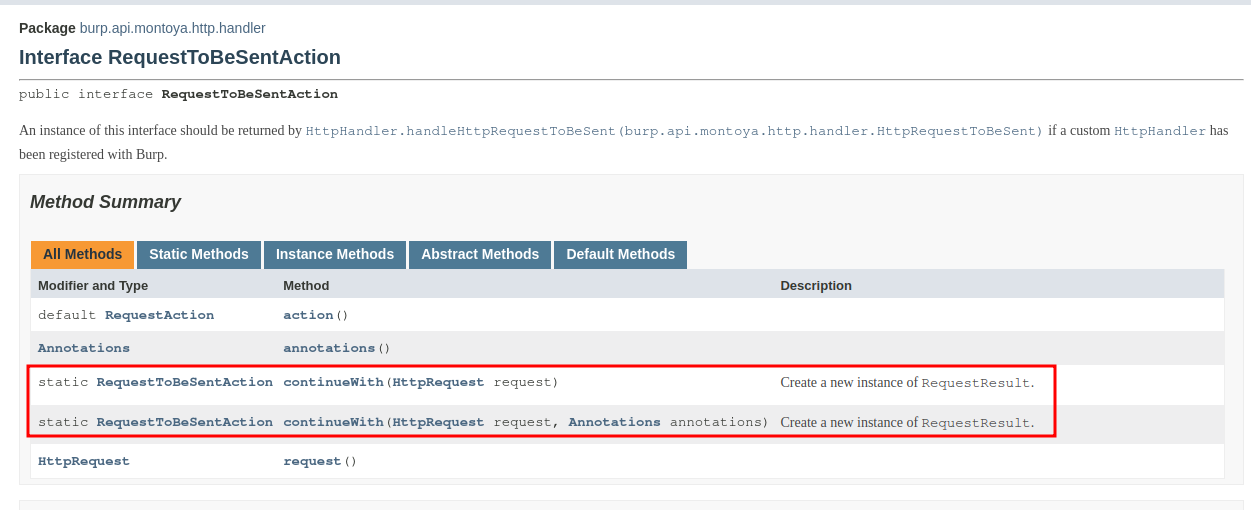The width and height of the screenshot is (1251, 510).
Task: Select the All Methods tab
Action: click(x=82, y=254)
